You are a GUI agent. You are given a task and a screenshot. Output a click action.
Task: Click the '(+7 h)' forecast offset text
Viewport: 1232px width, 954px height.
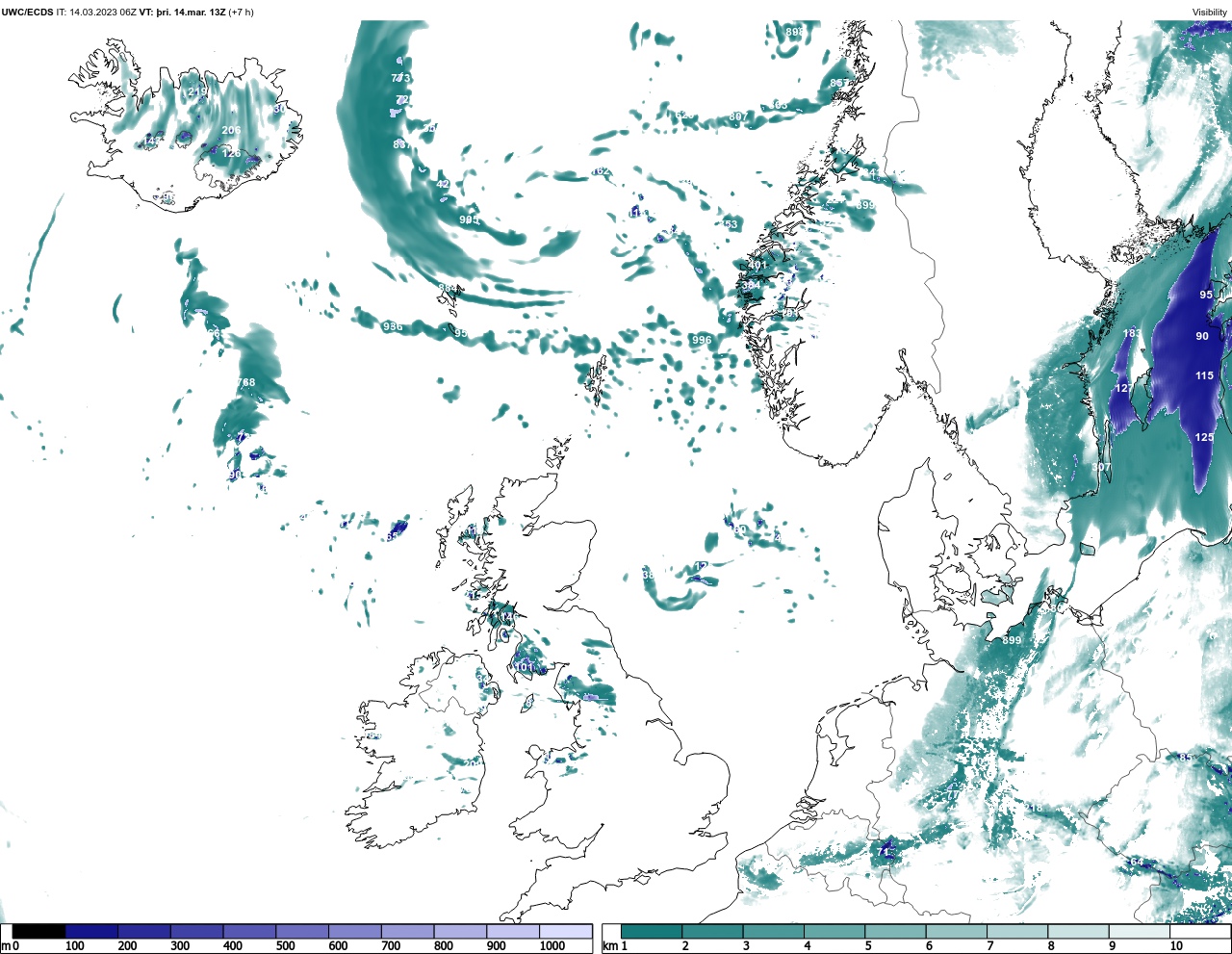point(241,13)
